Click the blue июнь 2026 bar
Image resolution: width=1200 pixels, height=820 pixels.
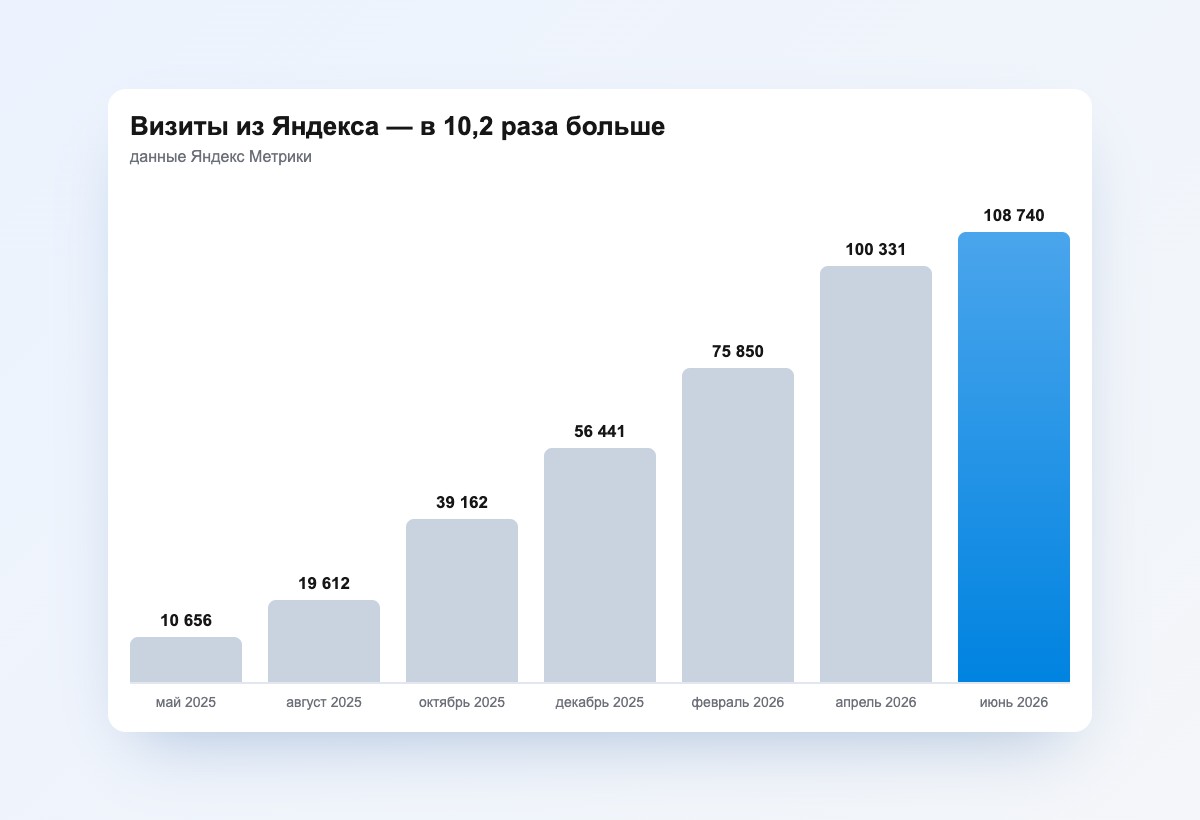click(x=1014, y=457)
